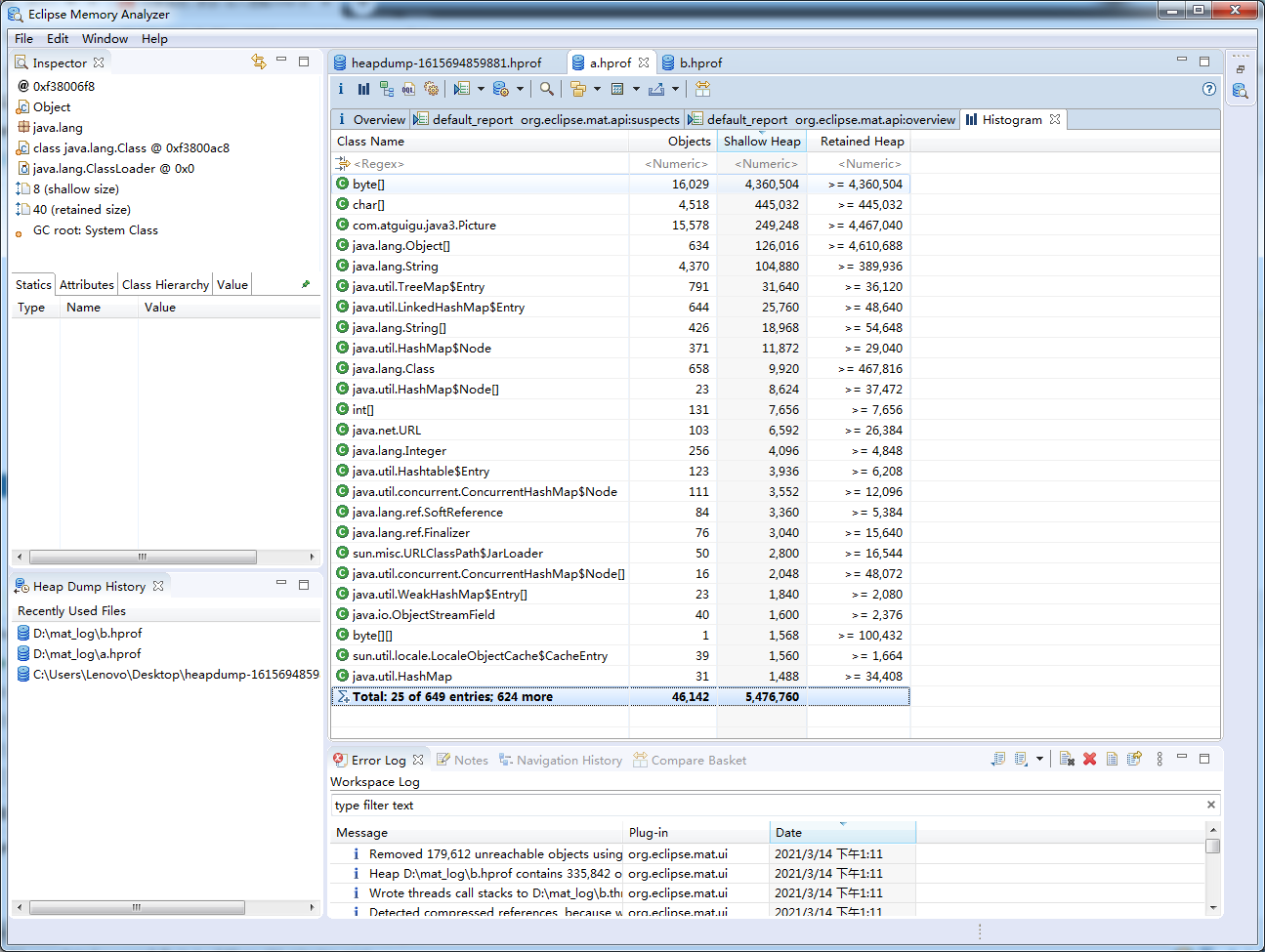Restore the log icon in Error Log

point(1134,759)
